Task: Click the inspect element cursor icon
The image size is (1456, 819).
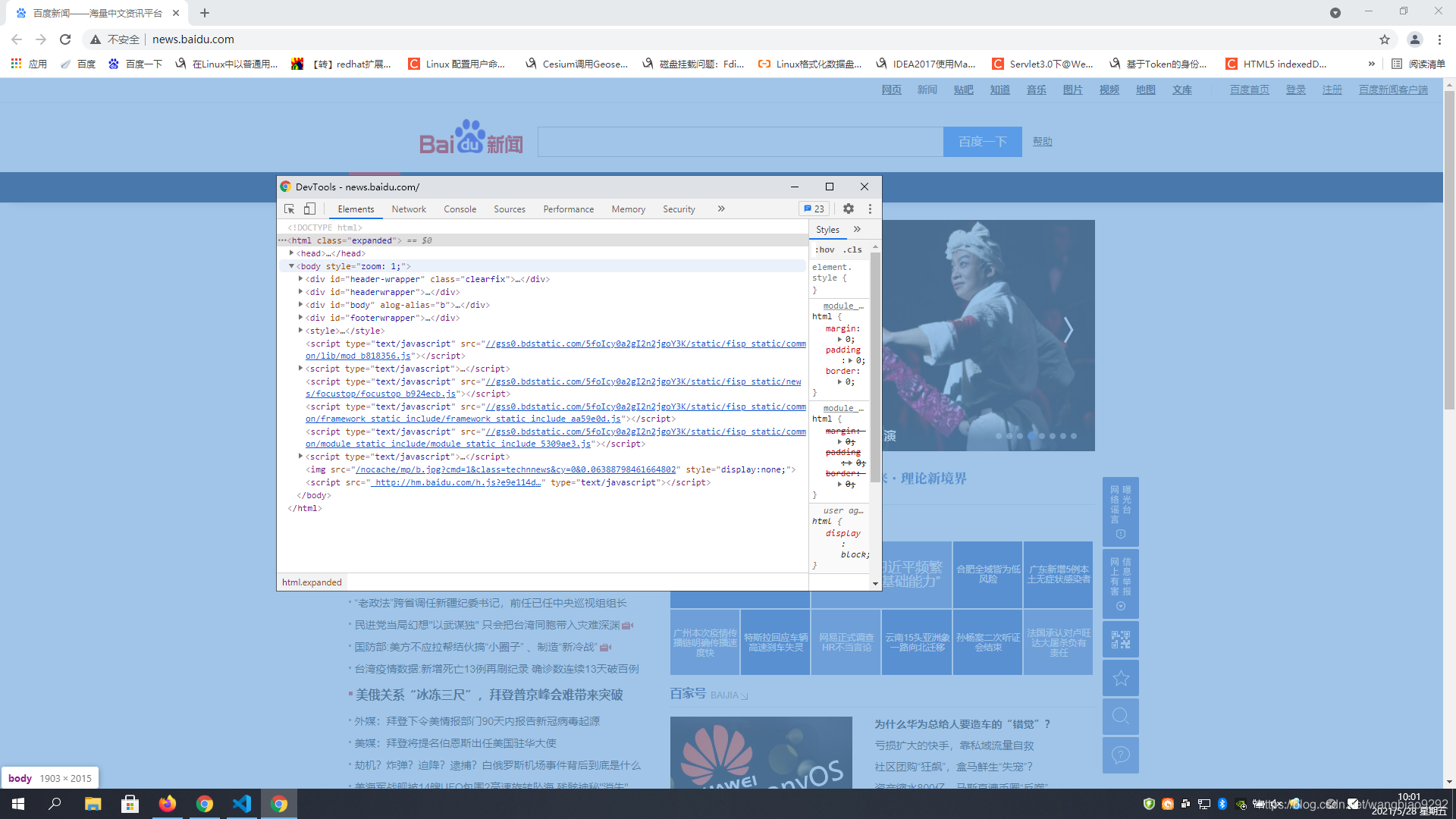Action: (290, 208)
